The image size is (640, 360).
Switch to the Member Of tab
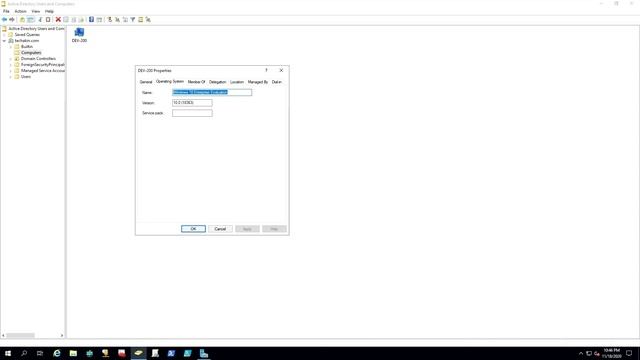(196, 82)
